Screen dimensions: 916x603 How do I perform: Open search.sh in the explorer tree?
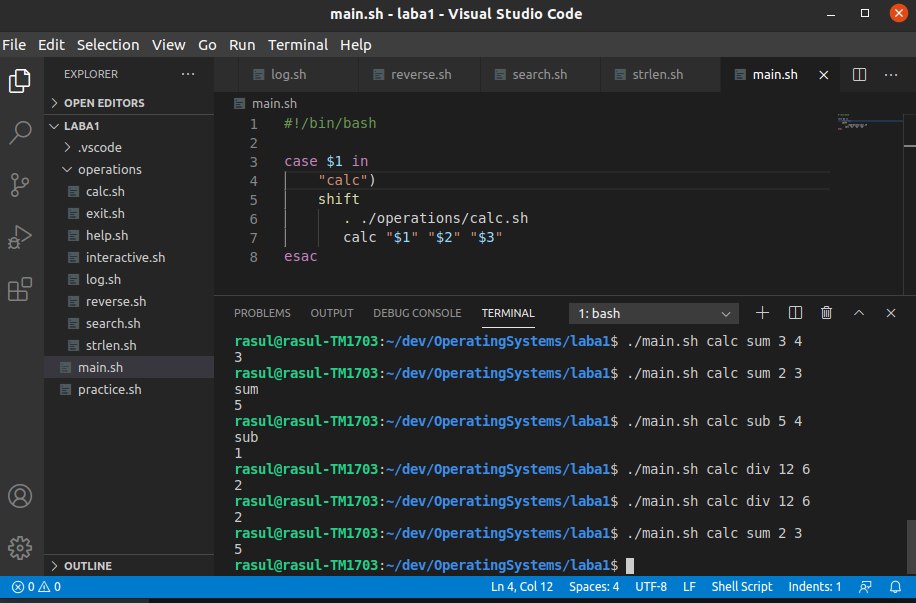pos(129,324)
